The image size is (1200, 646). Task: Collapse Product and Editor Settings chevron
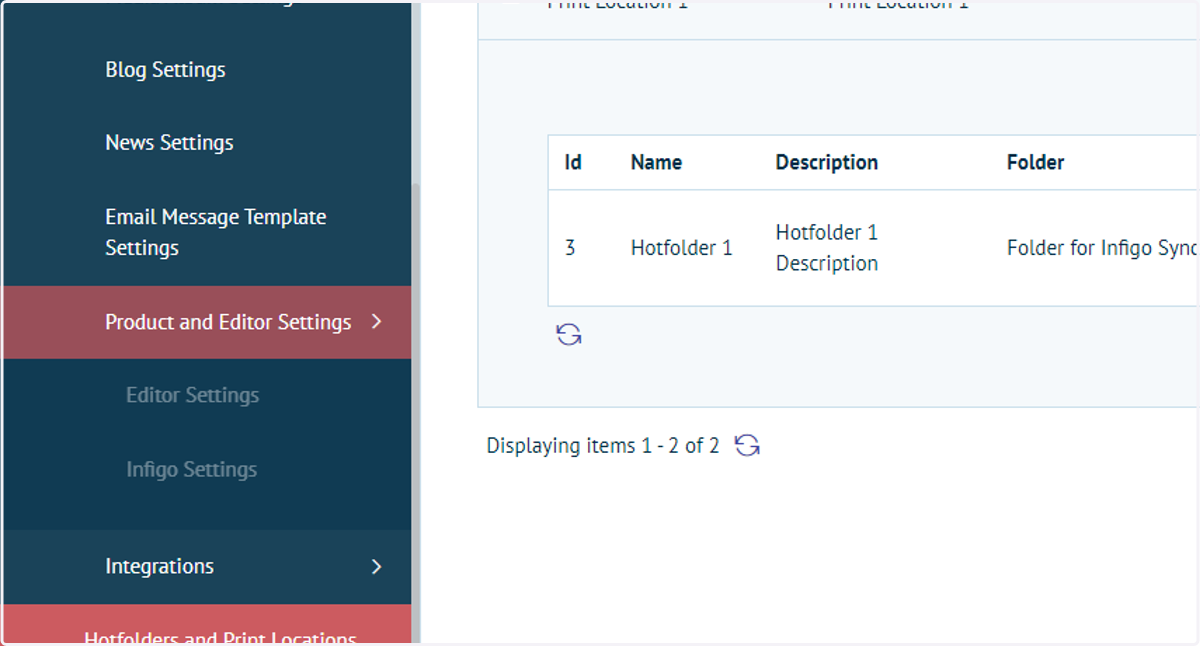tap(377, 321)
